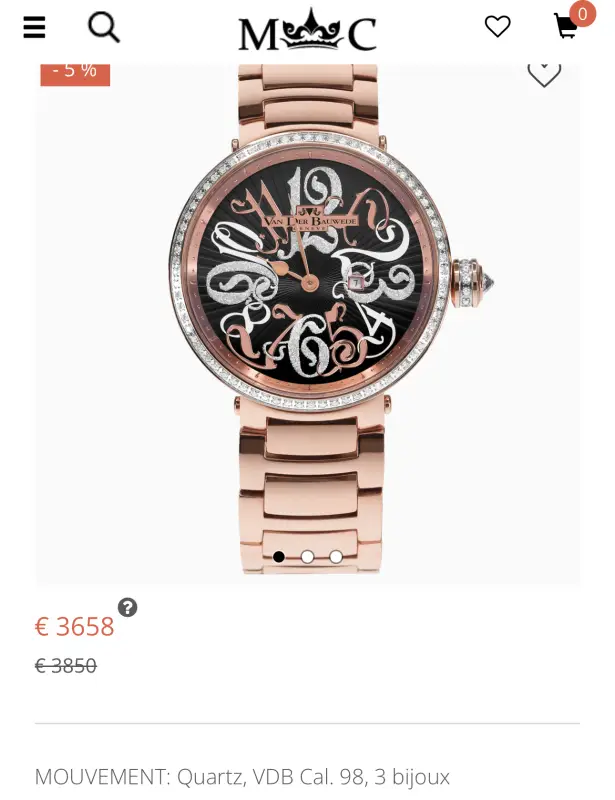The image size is (615, 800).
Task: Switch to the second image carousel dot
Action: (307, 557)
